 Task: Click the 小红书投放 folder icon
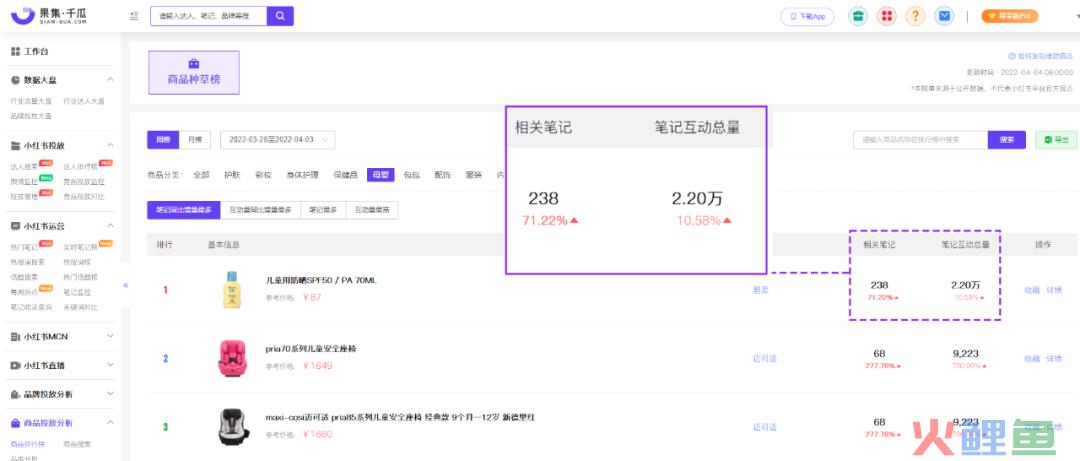pyautogui.click(x=16, y=145)
